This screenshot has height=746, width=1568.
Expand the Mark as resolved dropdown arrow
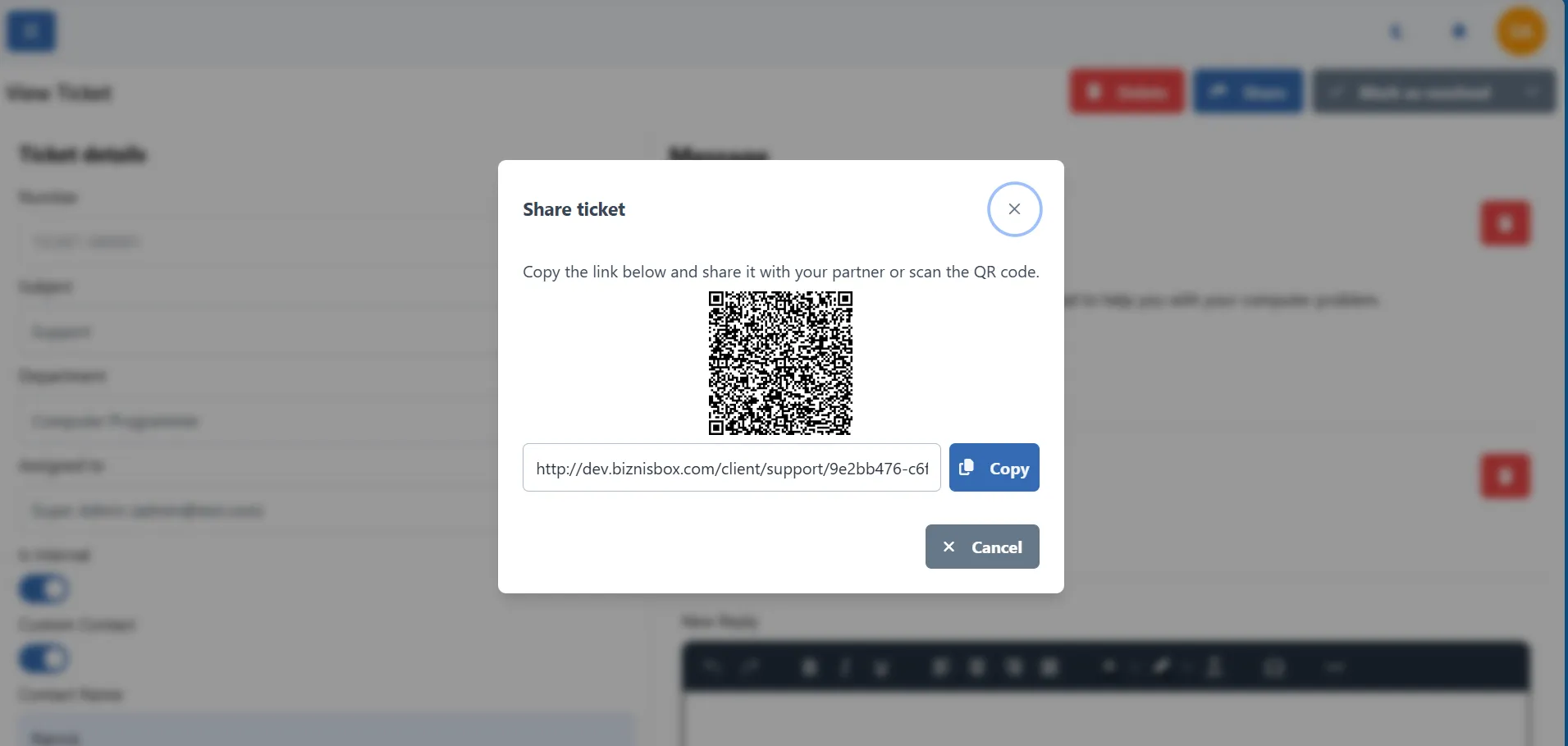pos(1533,91)
